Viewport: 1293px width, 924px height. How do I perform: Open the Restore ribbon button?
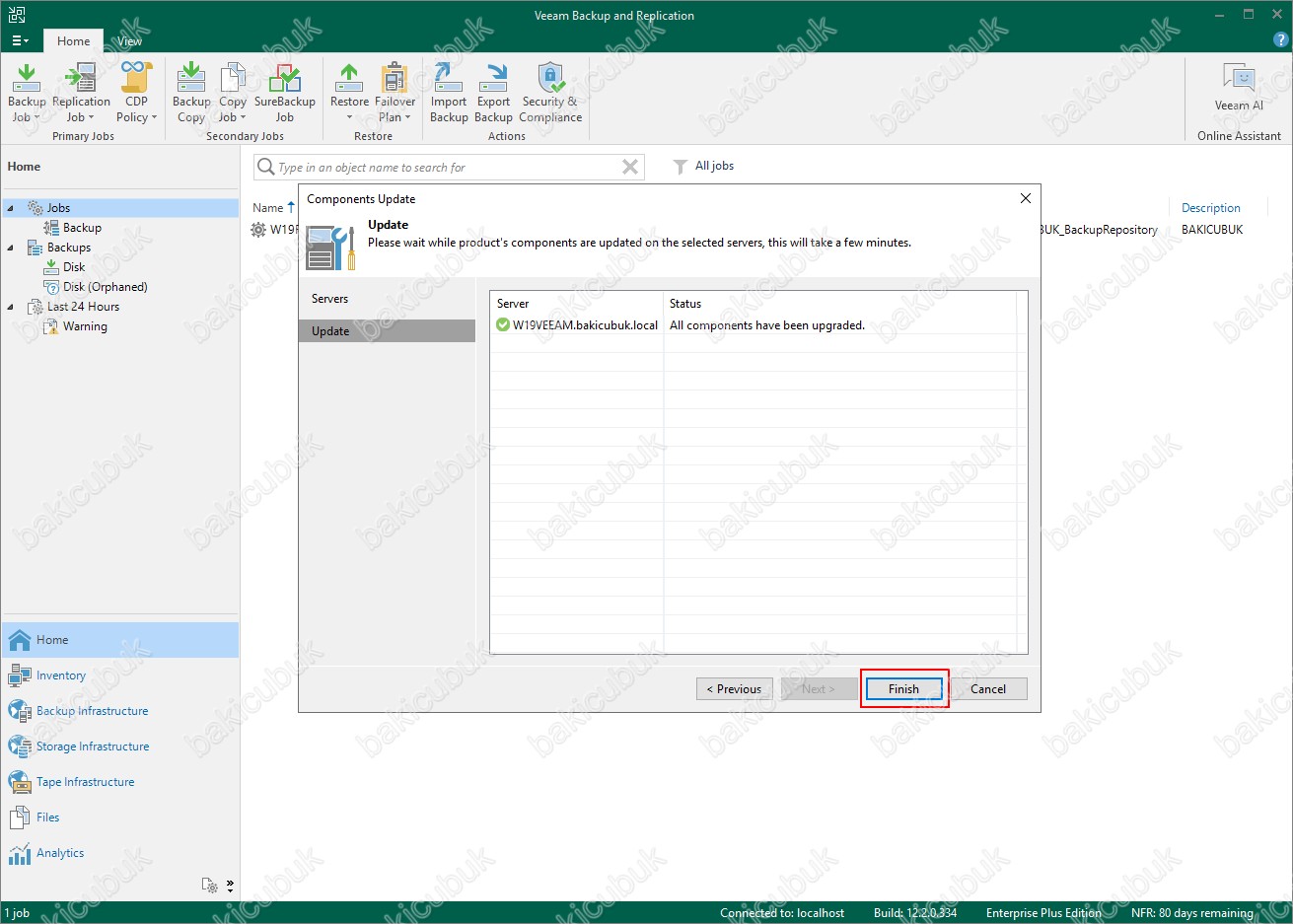click(x=349, y=93)
